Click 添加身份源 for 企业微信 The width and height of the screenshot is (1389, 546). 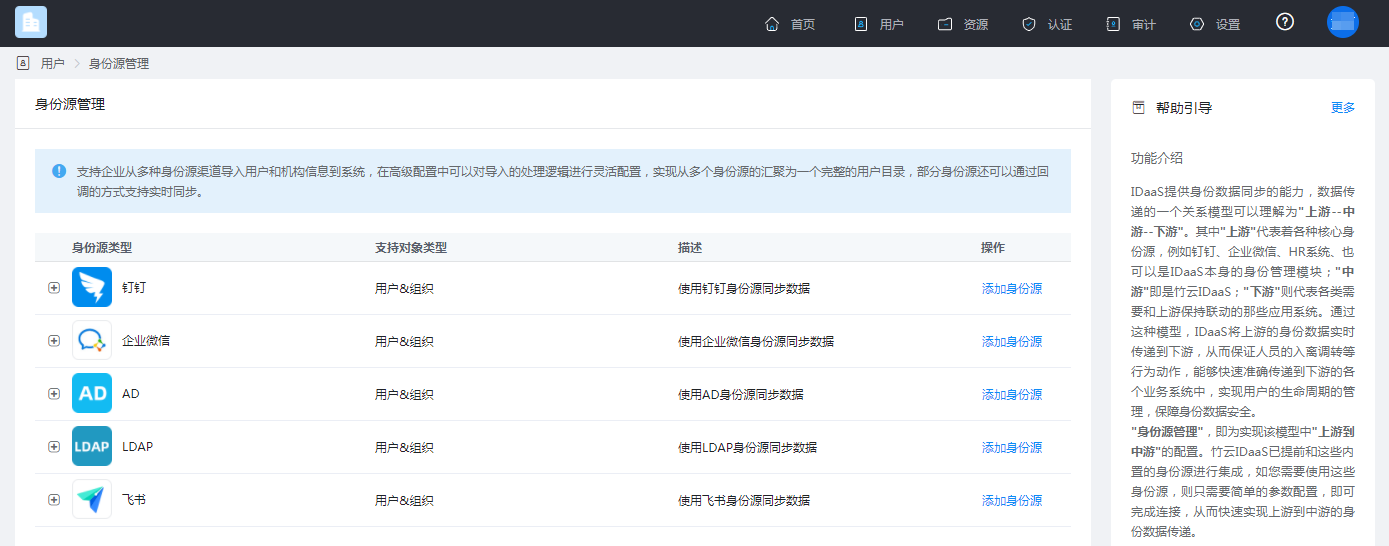coord(1012,342)
